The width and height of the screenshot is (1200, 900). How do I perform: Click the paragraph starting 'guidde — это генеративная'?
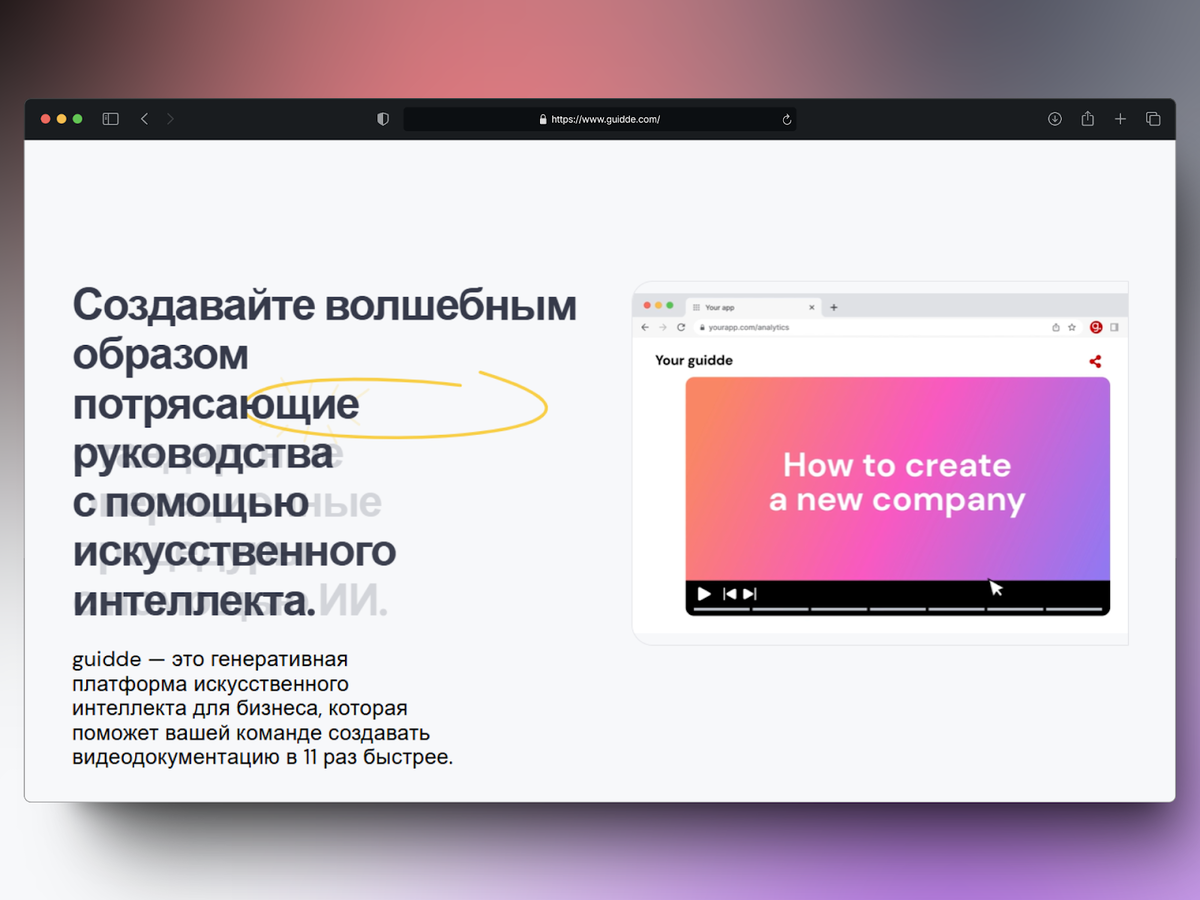263,708
